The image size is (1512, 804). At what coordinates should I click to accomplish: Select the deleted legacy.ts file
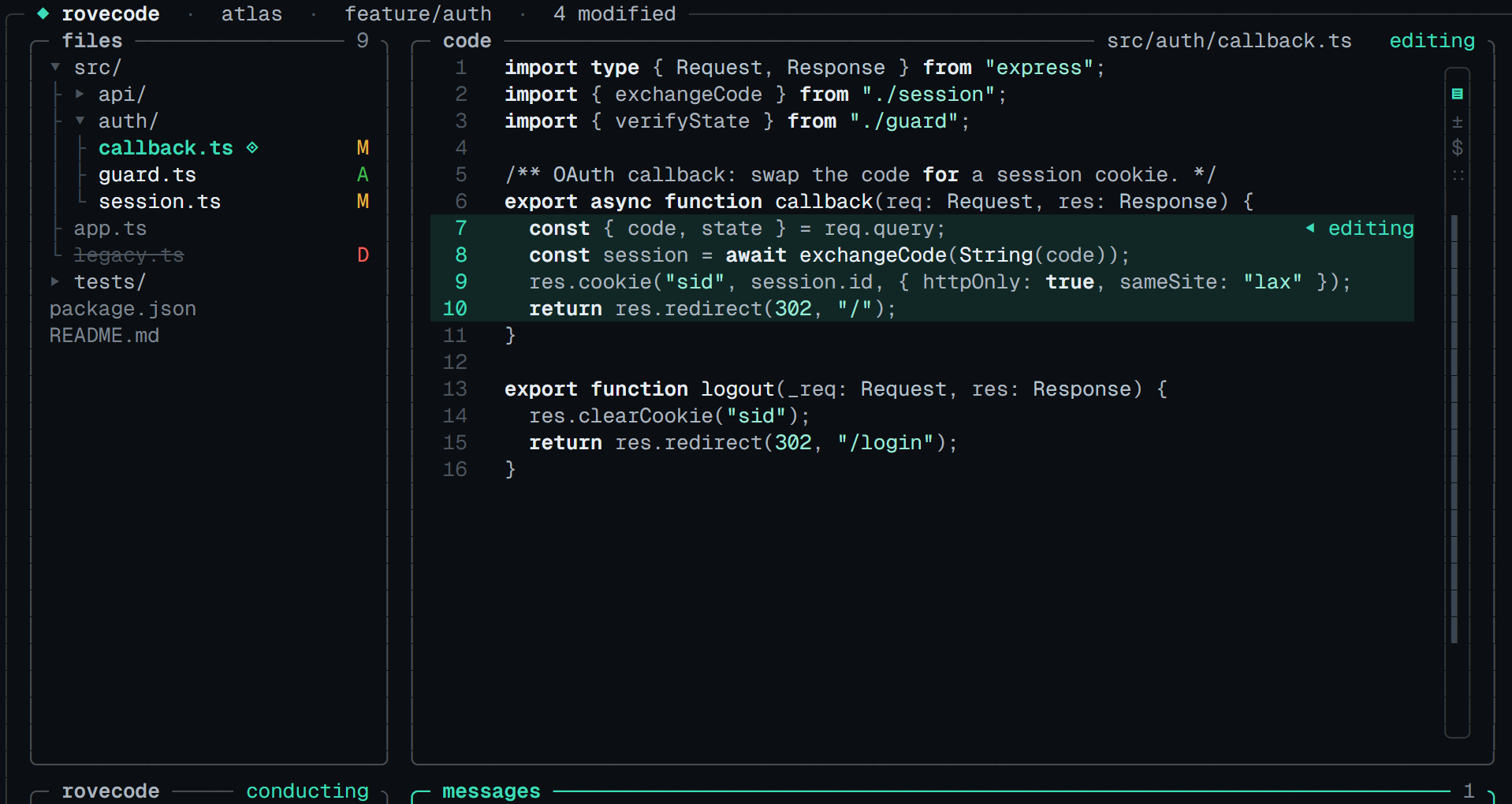[x=128, y=255]
